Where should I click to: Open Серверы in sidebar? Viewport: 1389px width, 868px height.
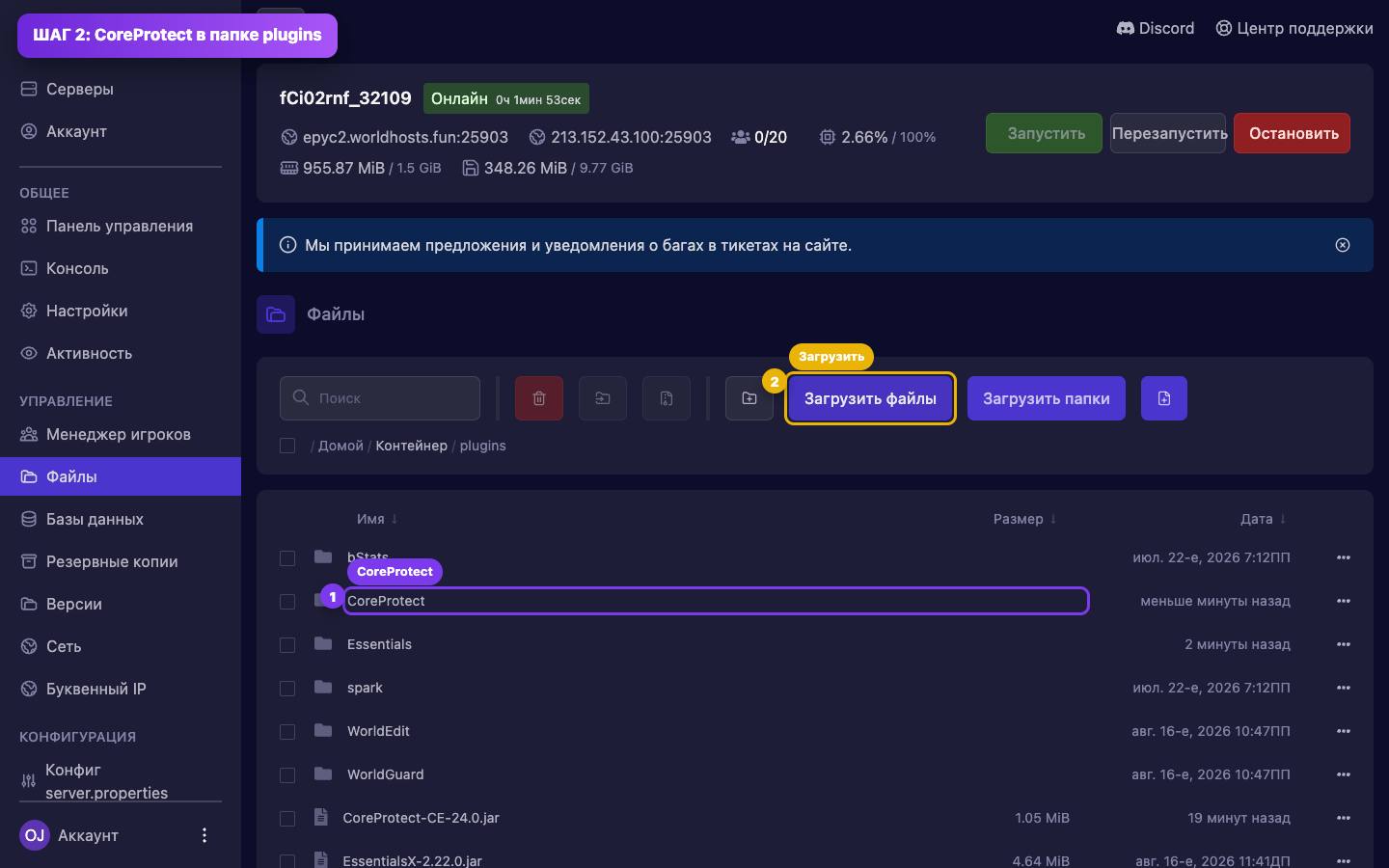click(x=121, y=89)
